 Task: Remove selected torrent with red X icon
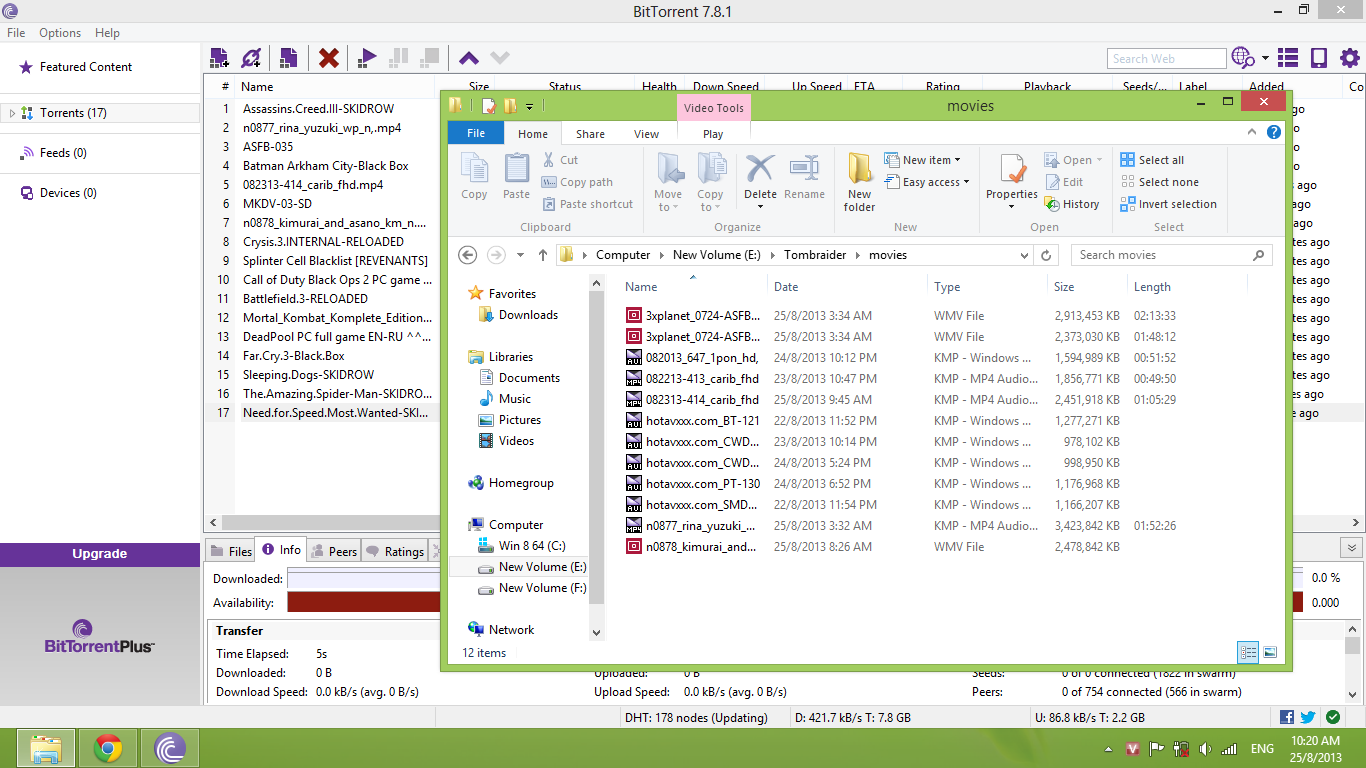[x=328, y=58]
